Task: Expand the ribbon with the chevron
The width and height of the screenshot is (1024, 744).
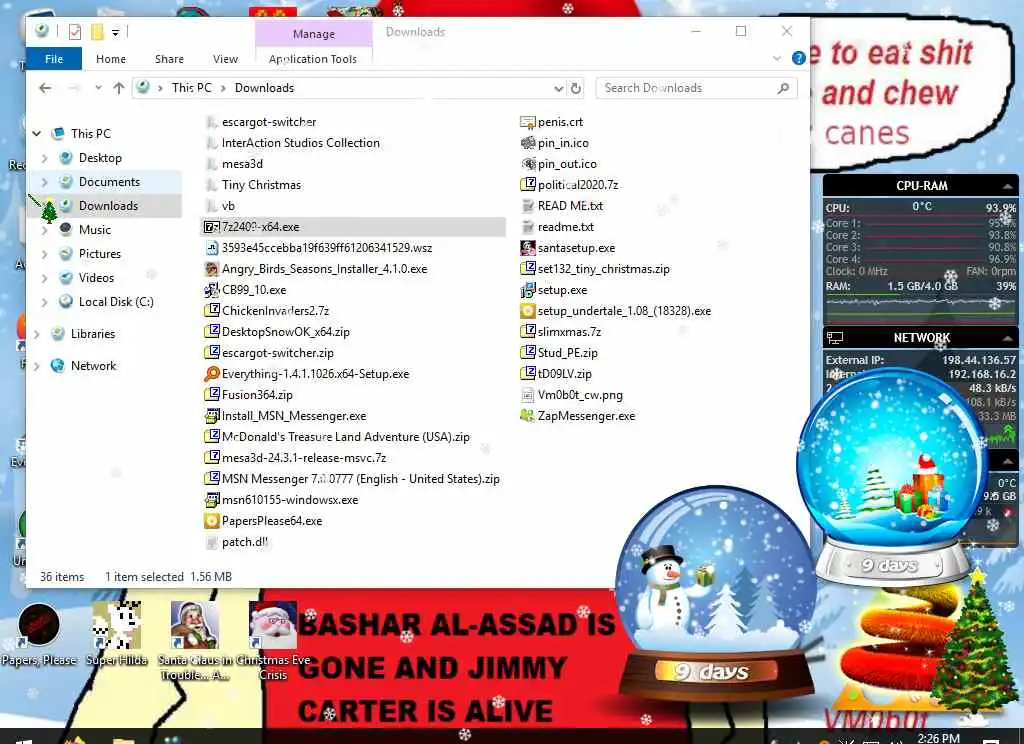Action: [x=776, y=58]
